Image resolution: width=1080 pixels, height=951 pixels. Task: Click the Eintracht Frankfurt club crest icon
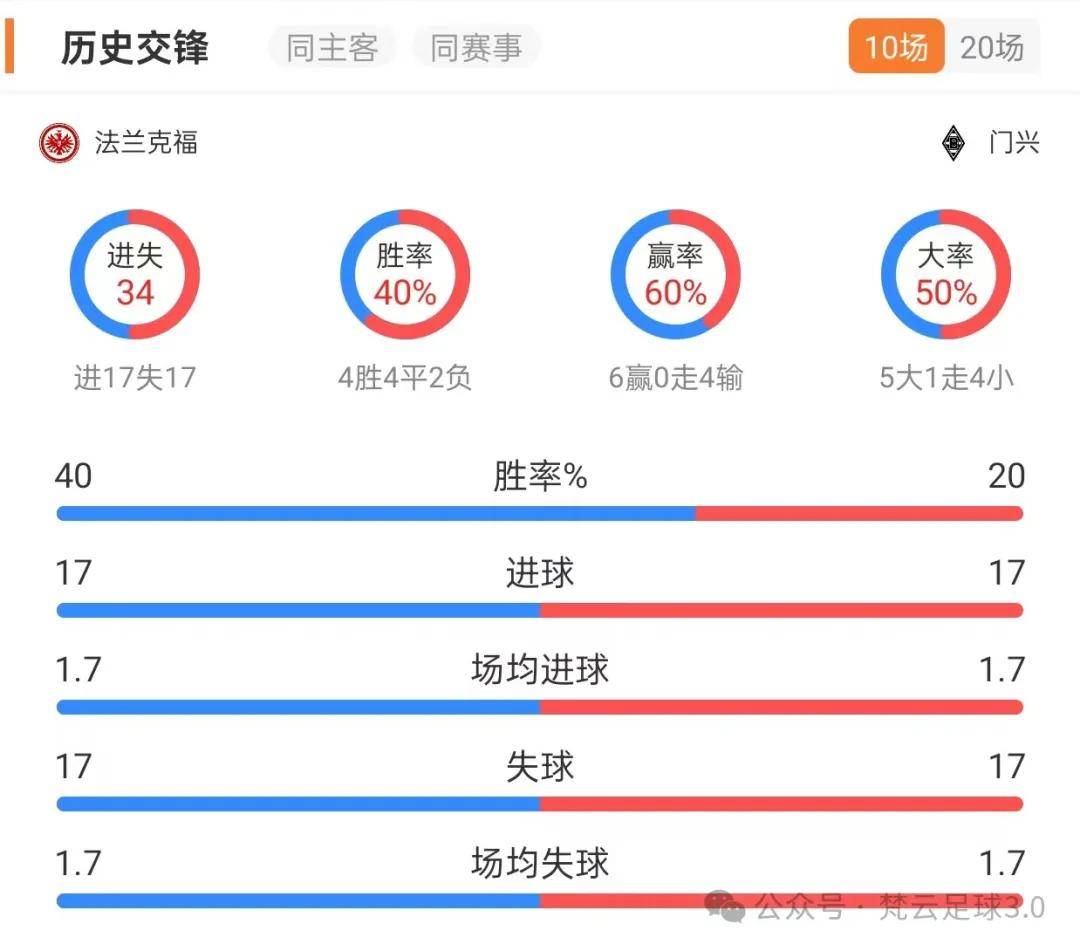(58, 143)
